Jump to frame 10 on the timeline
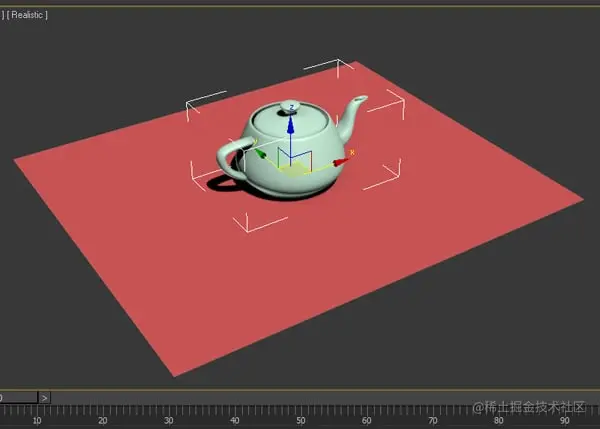600x429 pixels. click(x=37, y=421)
